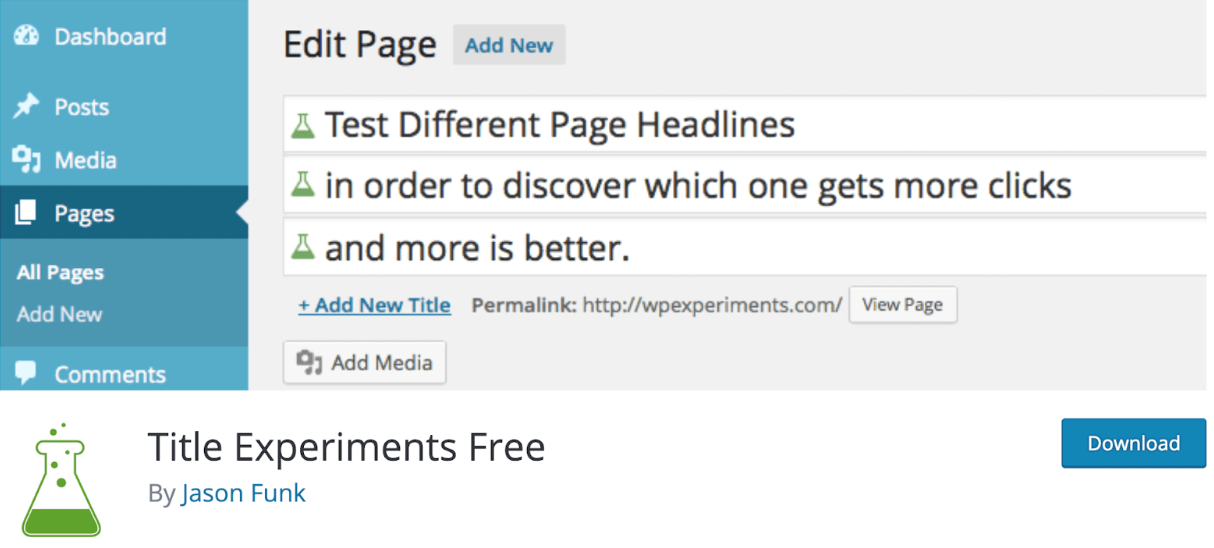The image size is (1214, 548).
Task: Click the Comments speech bubble icon
Action: click(x=26, y=374)
